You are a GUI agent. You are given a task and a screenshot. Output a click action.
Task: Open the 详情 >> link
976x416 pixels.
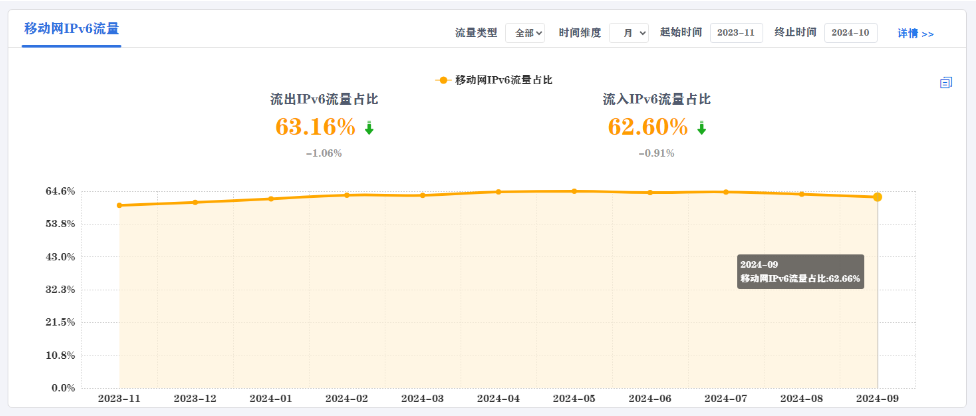[x=916, y=34]
